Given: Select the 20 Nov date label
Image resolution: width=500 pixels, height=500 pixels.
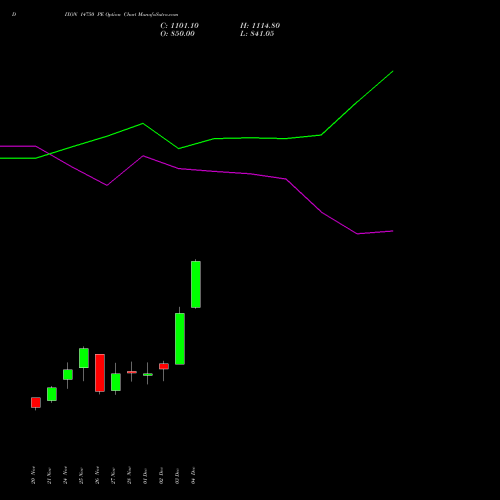Looking at the screenshot, I should pyautogui.click(x=33, y=475).
